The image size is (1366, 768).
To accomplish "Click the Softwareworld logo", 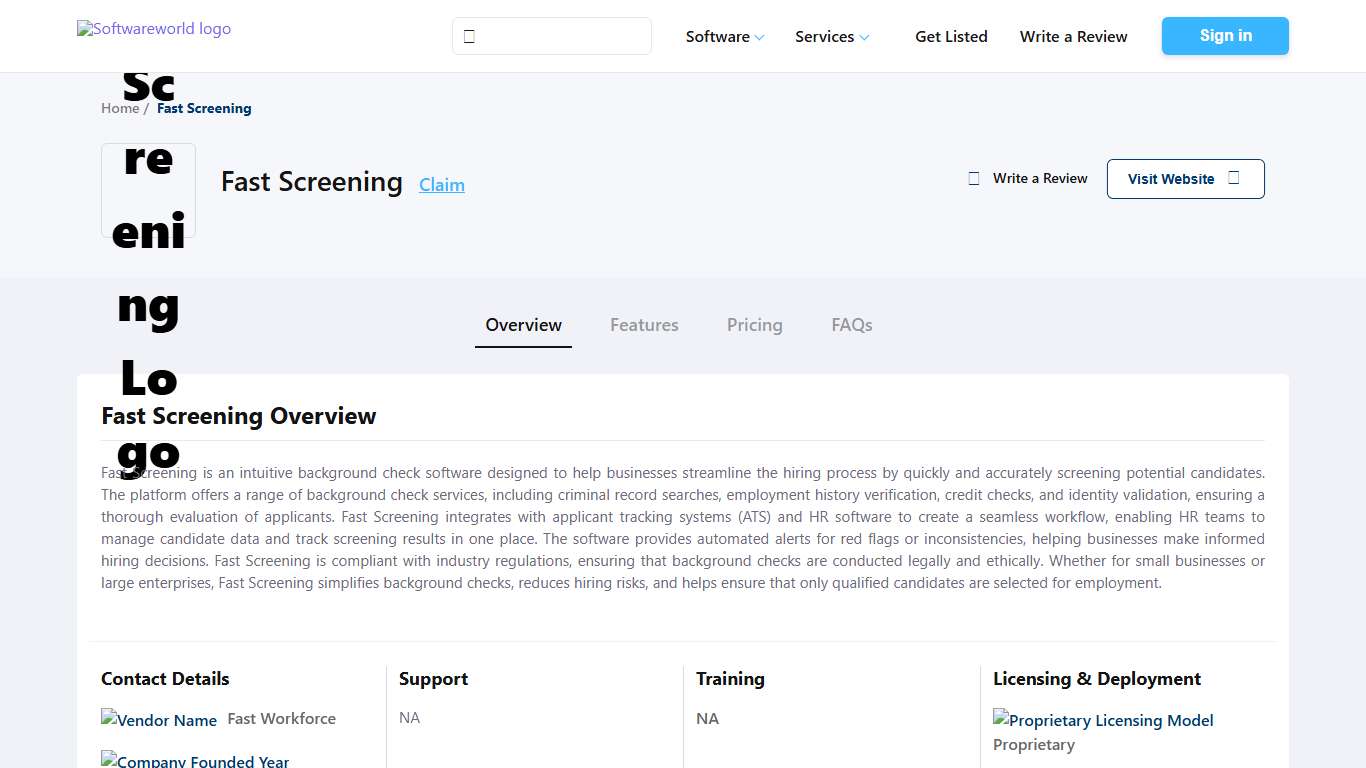I will point(153,28).
